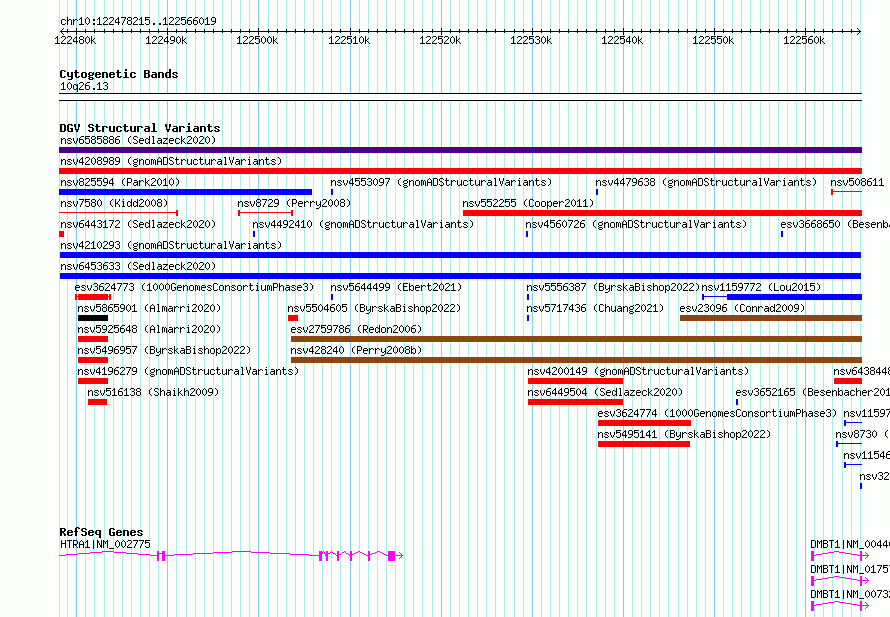Select nsv5644499 (Ebert2021) label
890x617 pixels.
(396, 287)
